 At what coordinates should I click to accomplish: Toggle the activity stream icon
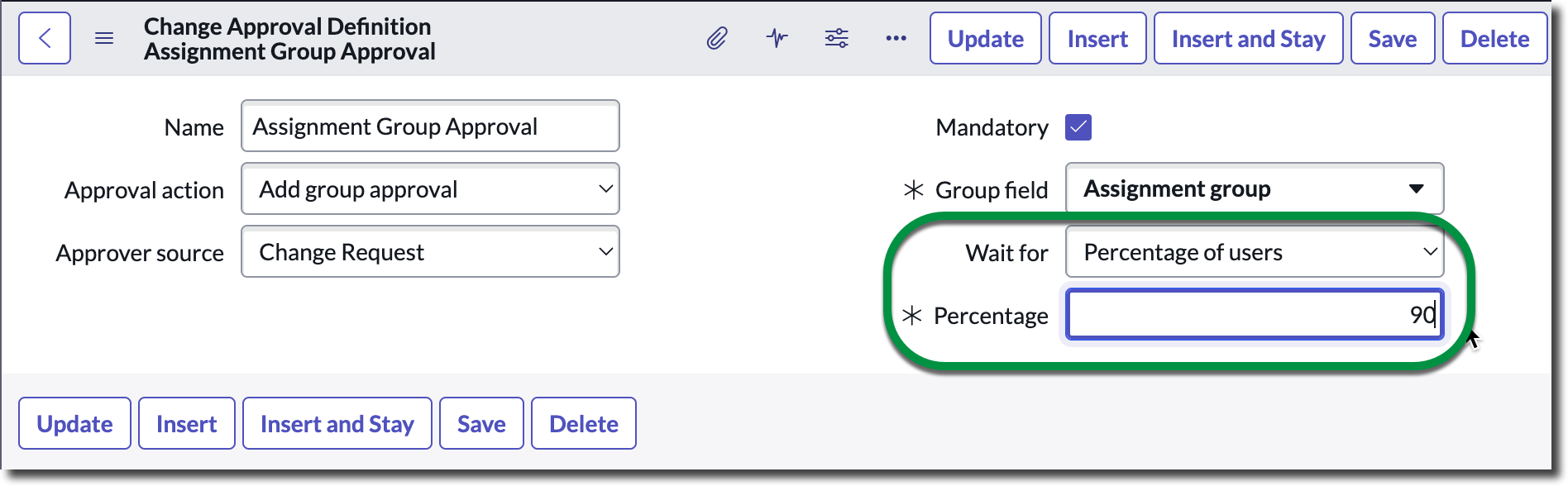776,37
